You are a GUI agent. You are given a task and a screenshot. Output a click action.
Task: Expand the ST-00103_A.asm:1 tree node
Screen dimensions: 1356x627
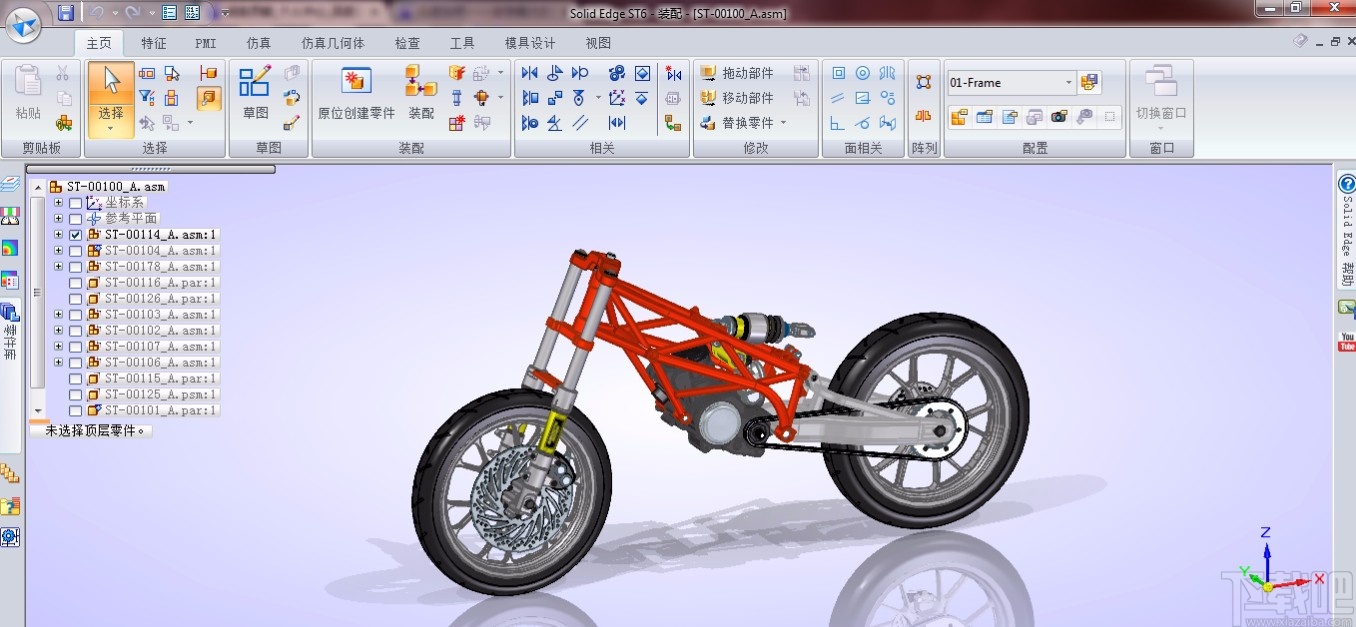click(x=58, y=314)
